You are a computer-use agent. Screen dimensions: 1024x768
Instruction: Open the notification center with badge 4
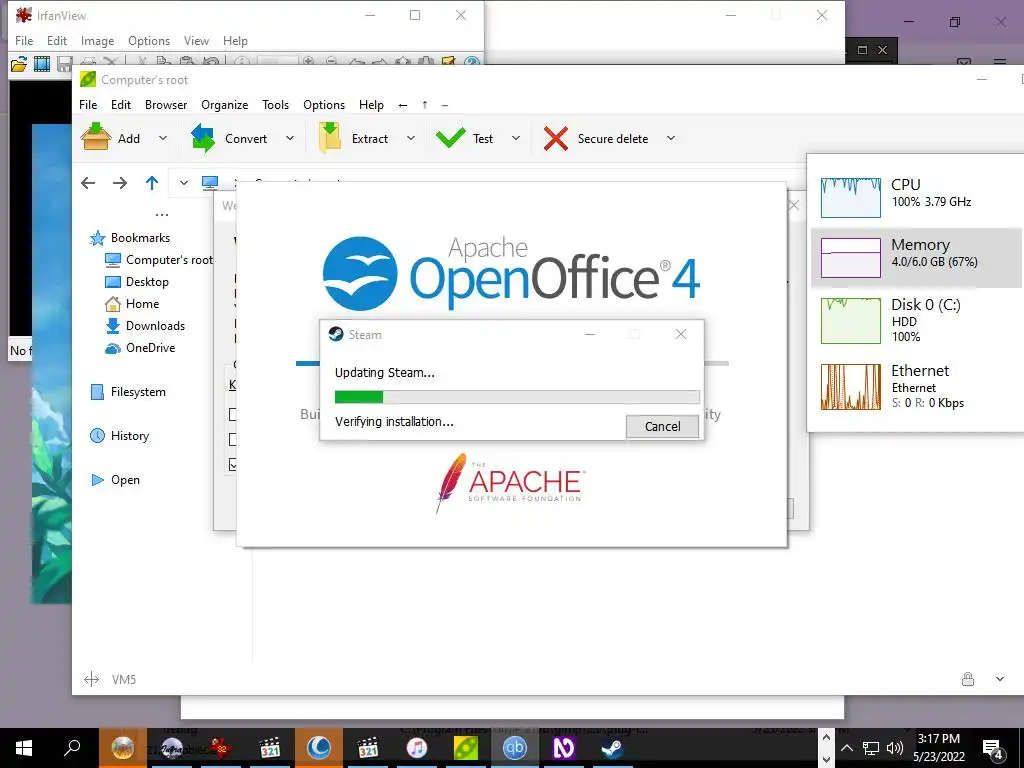tap(993, 749)
